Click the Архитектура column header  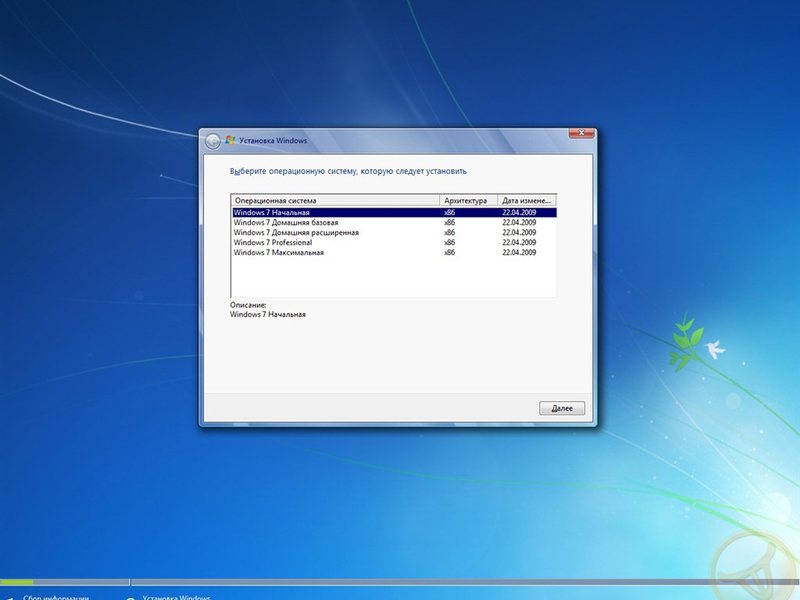tap(468, 201)
